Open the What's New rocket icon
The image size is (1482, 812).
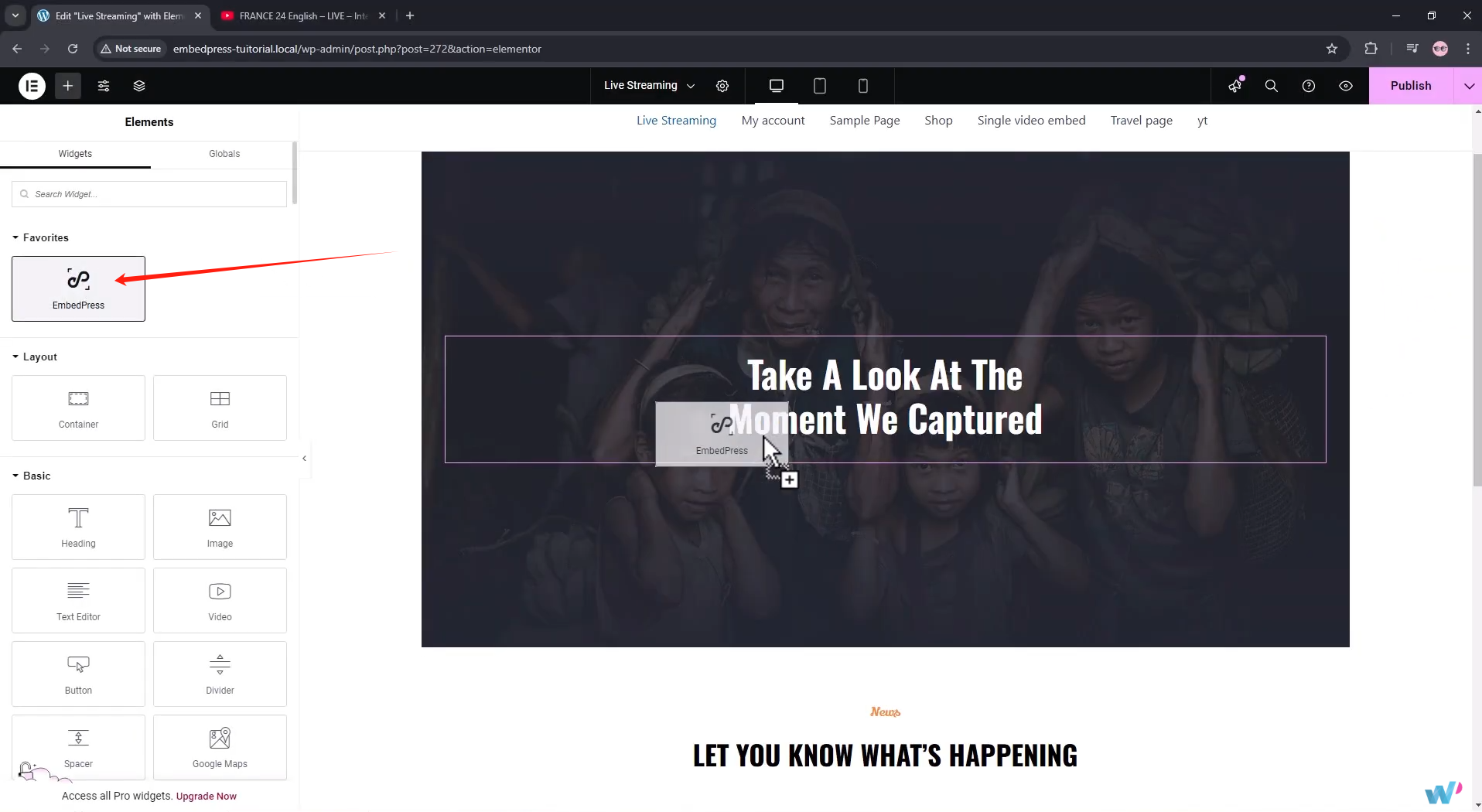1235,86
